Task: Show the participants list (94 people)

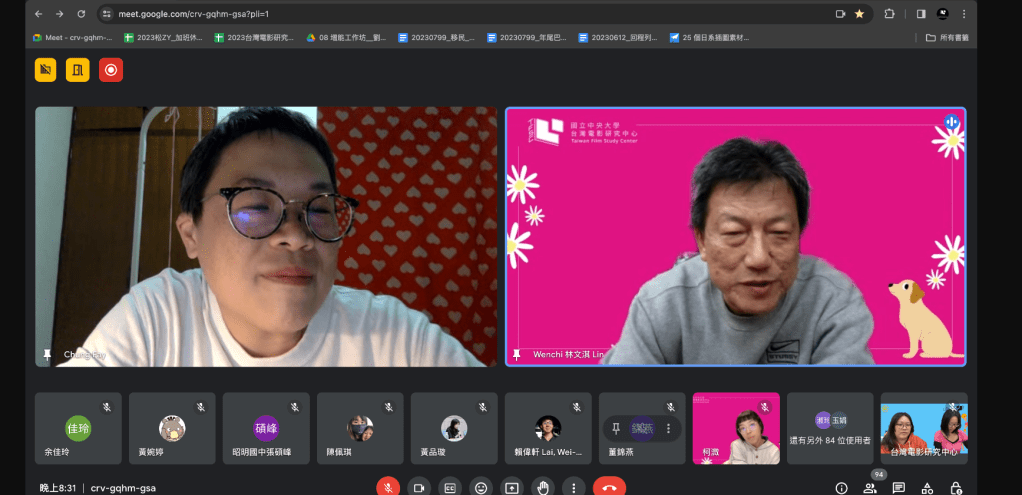Action: [870, 488]
